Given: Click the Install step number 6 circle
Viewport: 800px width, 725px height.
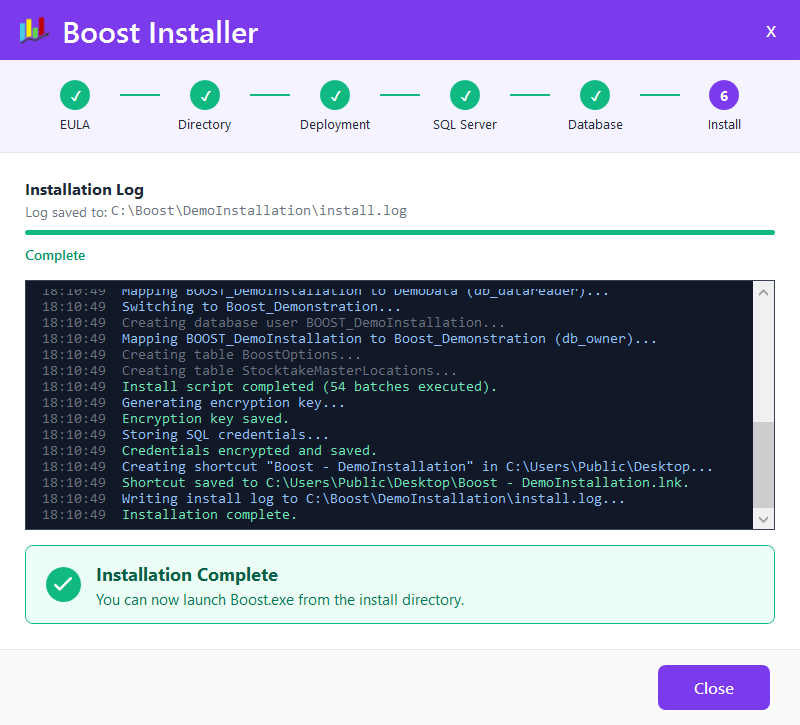Looking at the screenshot, I should 724,95.
